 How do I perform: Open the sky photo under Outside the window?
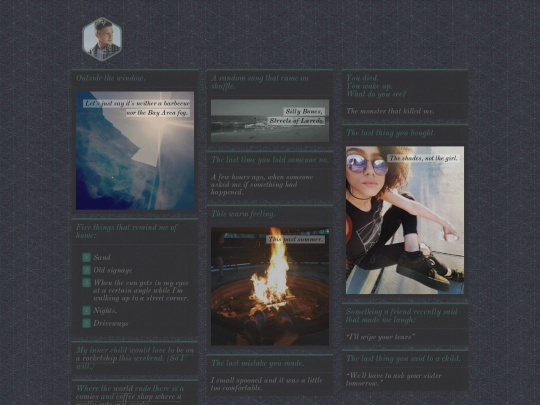(135, 150)
